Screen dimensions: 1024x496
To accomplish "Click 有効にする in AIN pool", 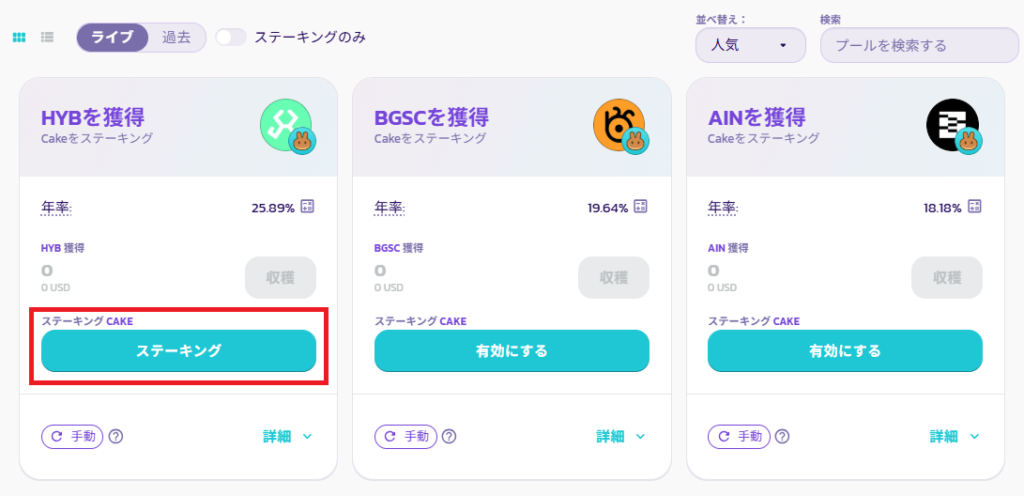I will tap(845, 350).
